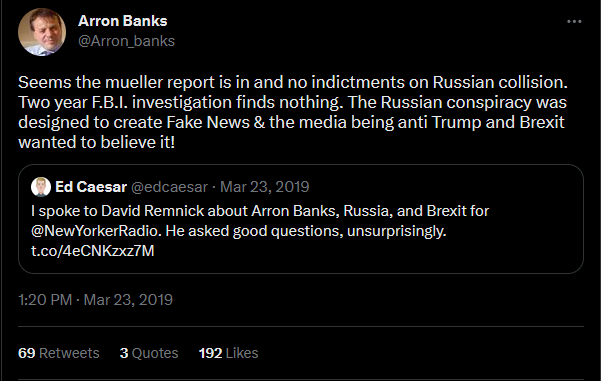Open the @edcaesar handle
The width and height of the screenshot is (601, 381).
[x=169, y=187]
